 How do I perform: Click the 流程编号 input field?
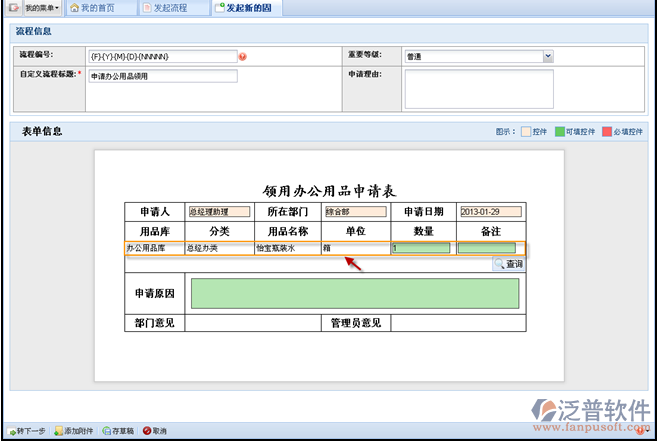[161, 57]
